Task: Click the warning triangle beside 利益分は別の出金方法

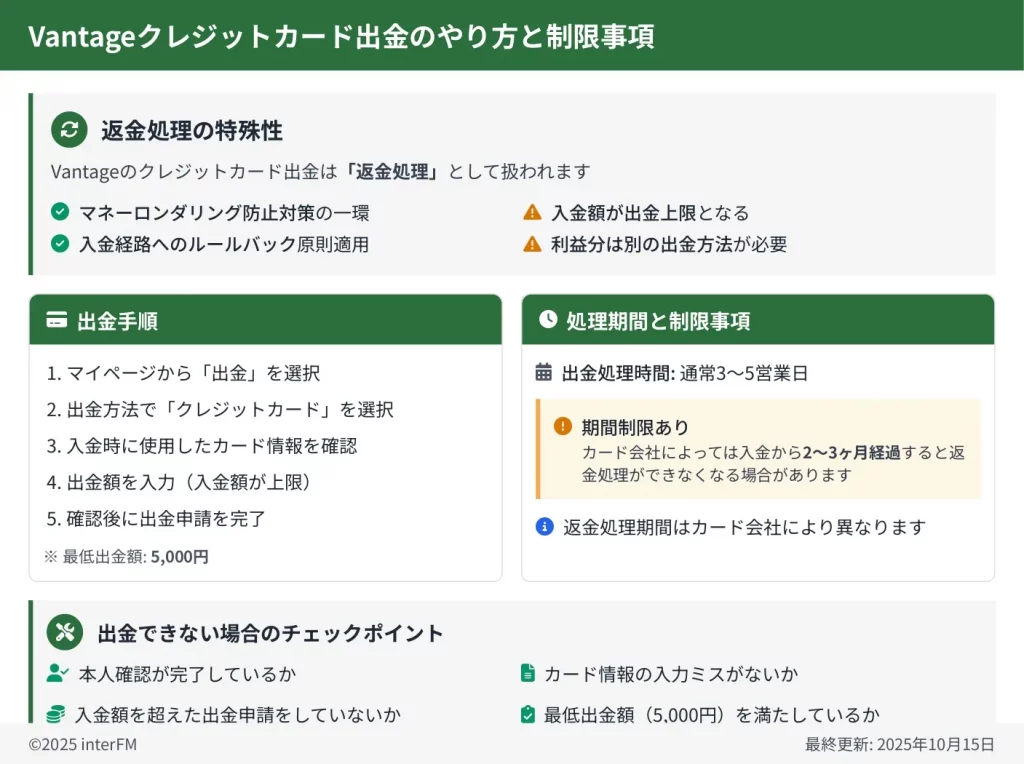Action: point(532,244)
